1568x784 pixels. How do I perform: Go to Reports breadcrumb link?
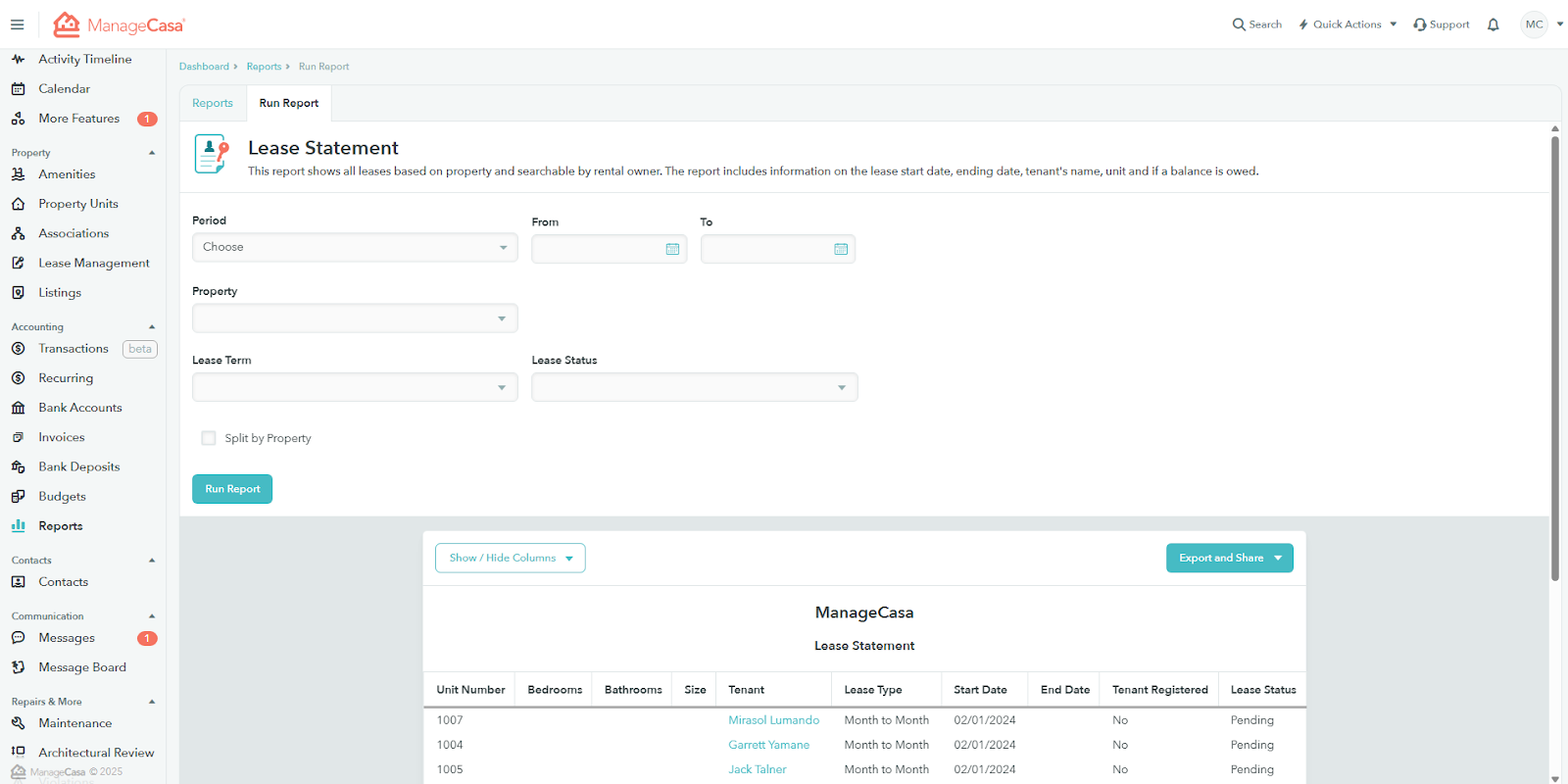tap(264, 67)
